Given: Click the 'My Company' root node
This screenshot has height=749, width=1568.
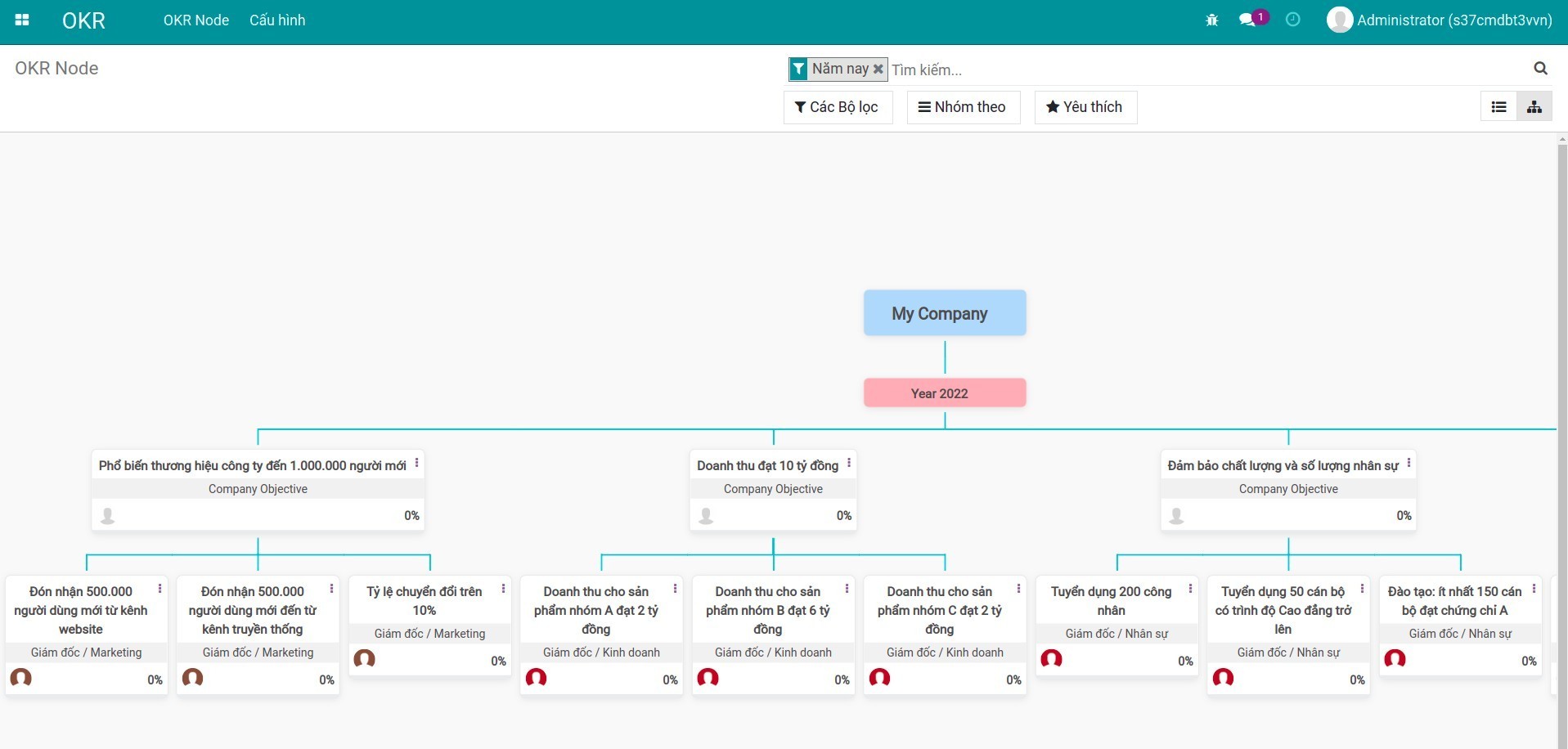Looking at the screenshot, I should click(944, 313).
